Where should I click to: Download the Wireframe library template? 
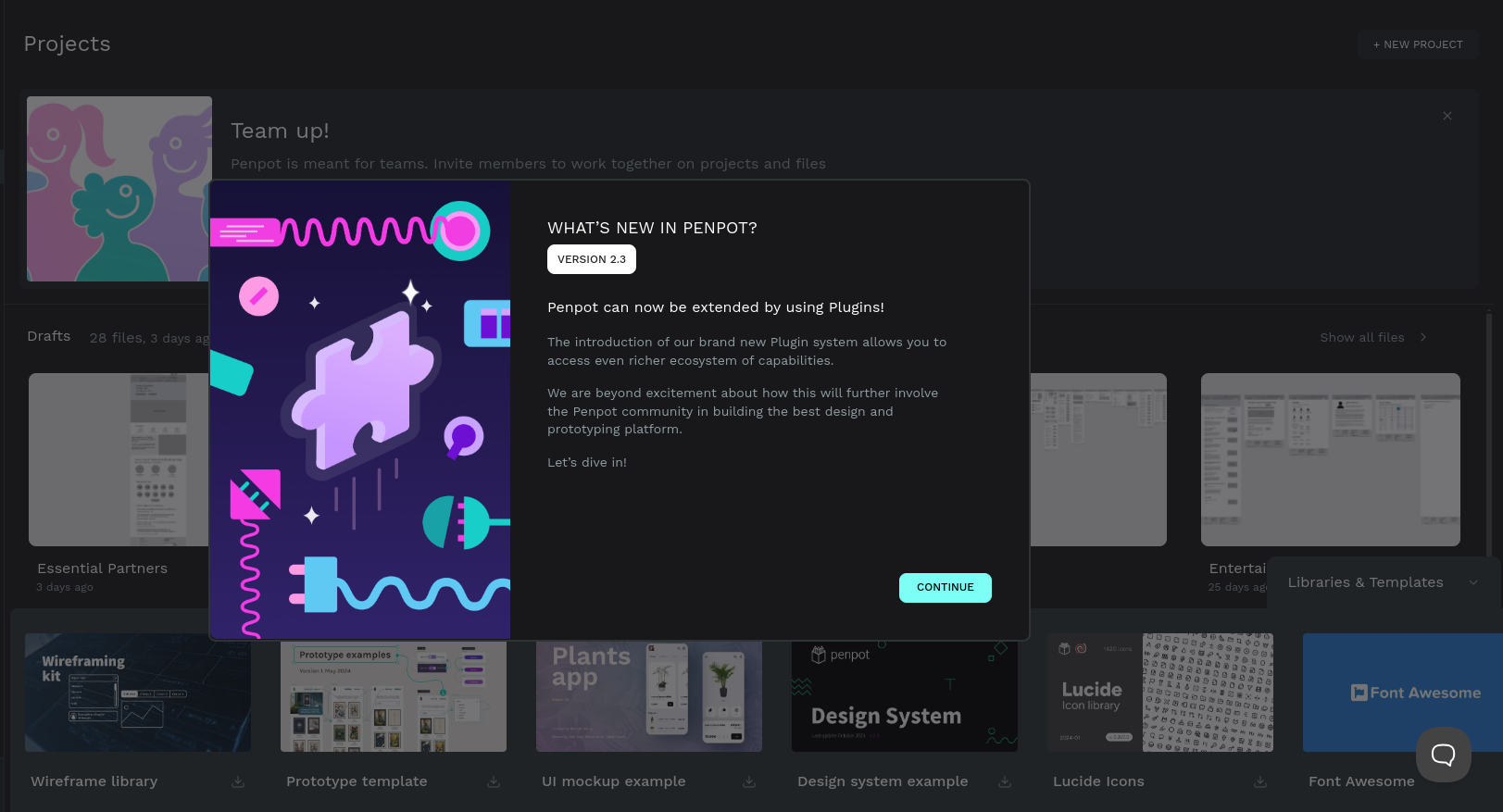pos(238,781)
